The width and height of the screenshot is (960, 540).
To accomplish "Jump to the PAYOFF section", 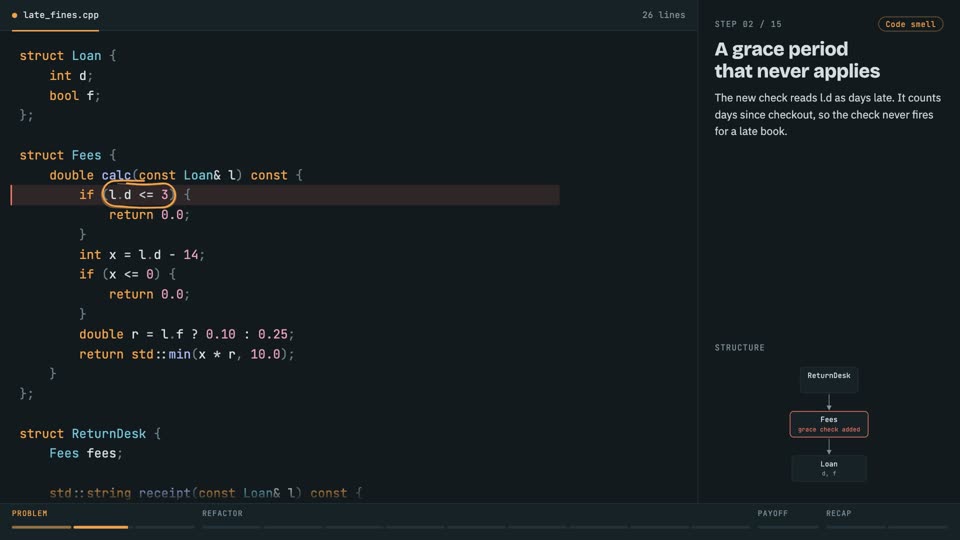I will (x=773, y=513).
